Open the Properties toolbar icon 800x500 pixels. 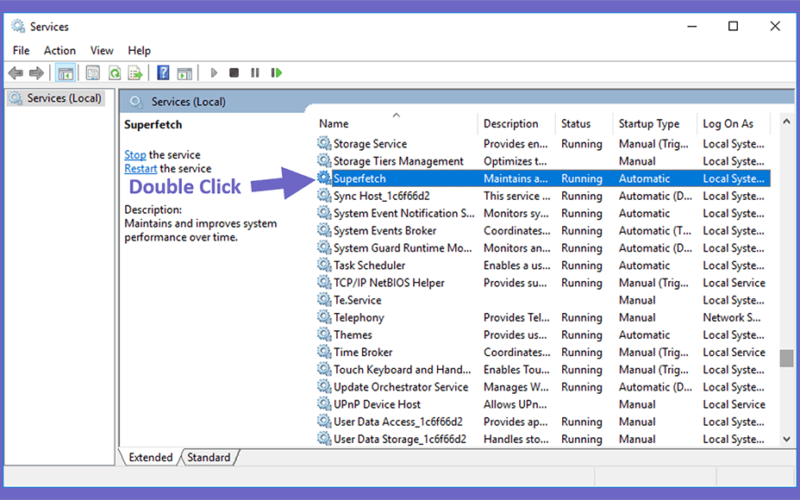point(93,73)
